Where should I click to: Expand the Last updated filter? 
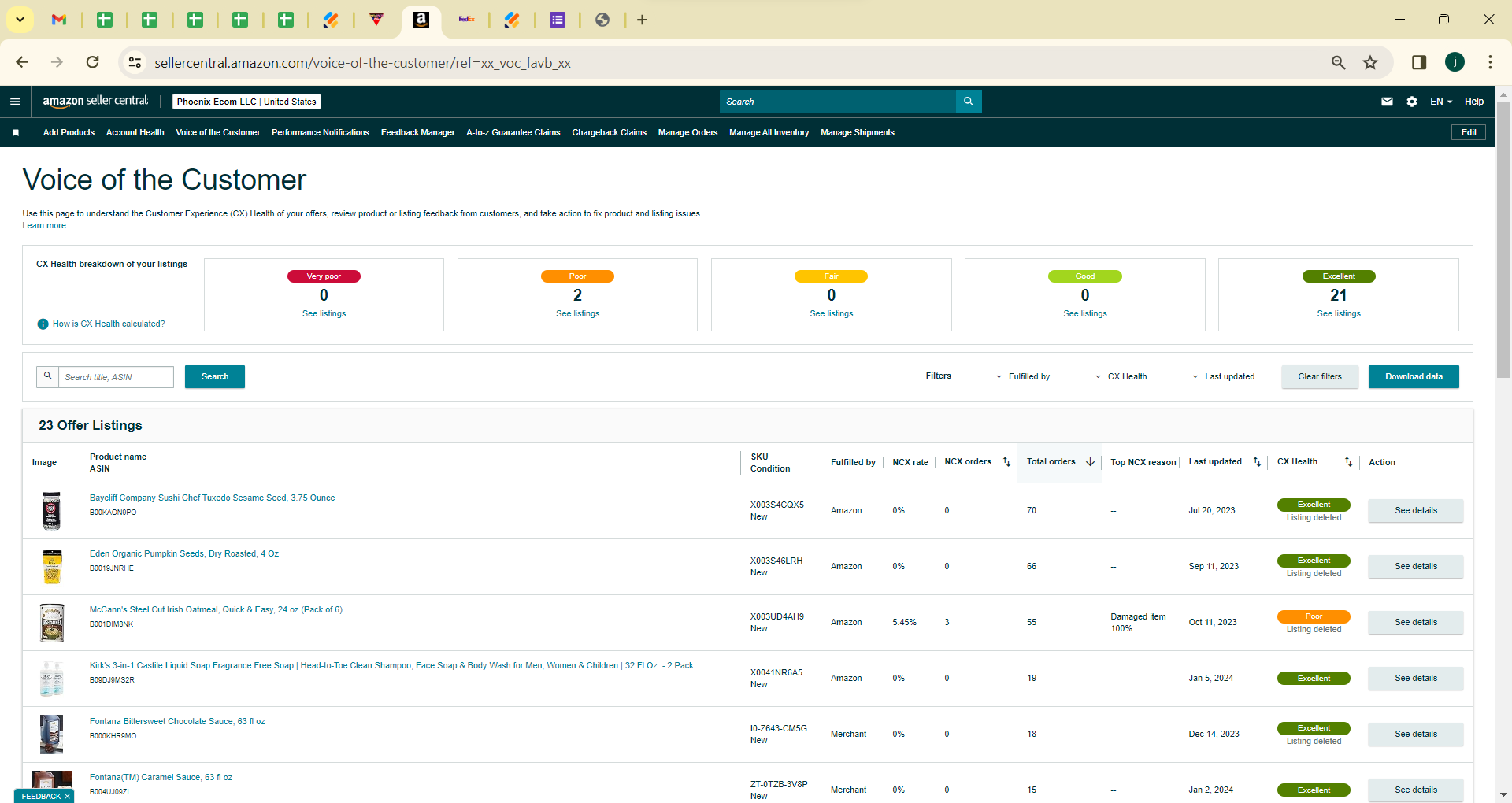point(1224,377)
